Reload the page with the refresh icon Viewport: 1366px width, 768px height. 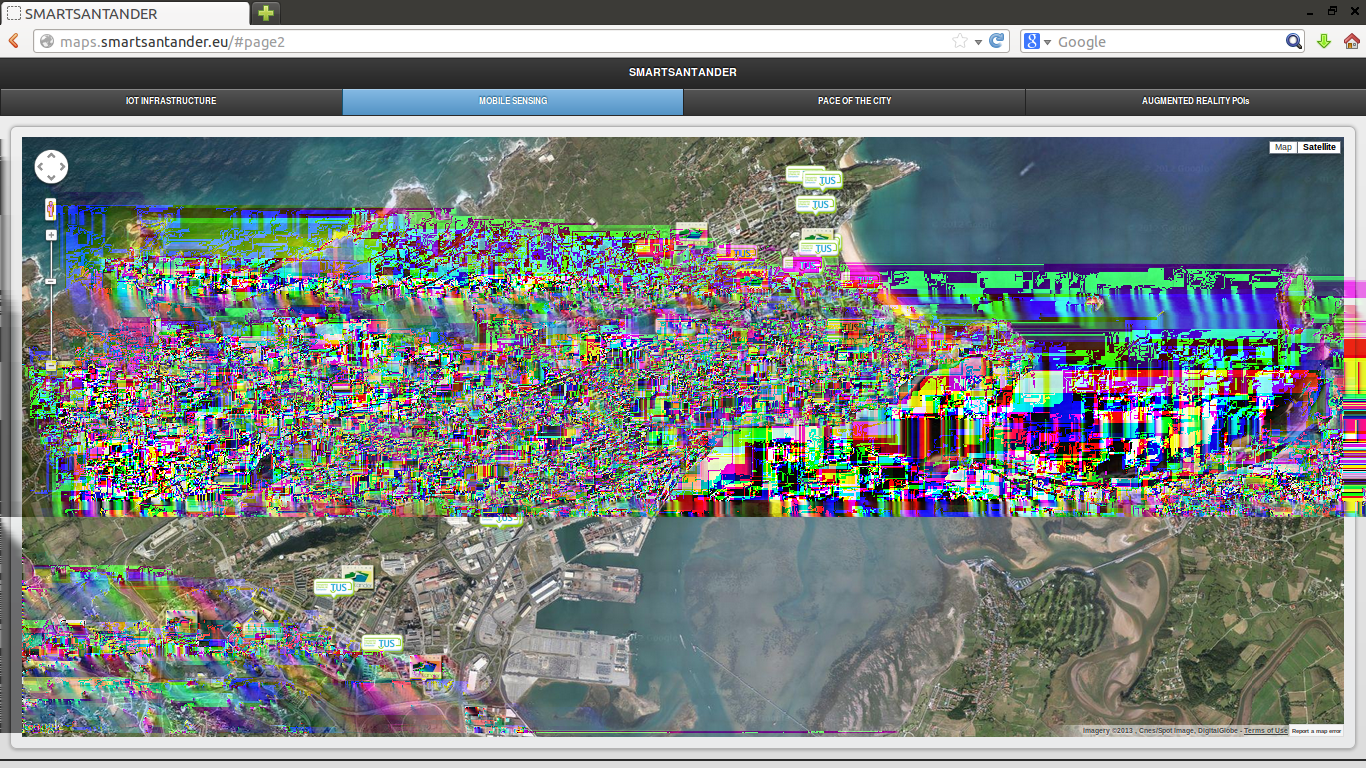(997, 41)
